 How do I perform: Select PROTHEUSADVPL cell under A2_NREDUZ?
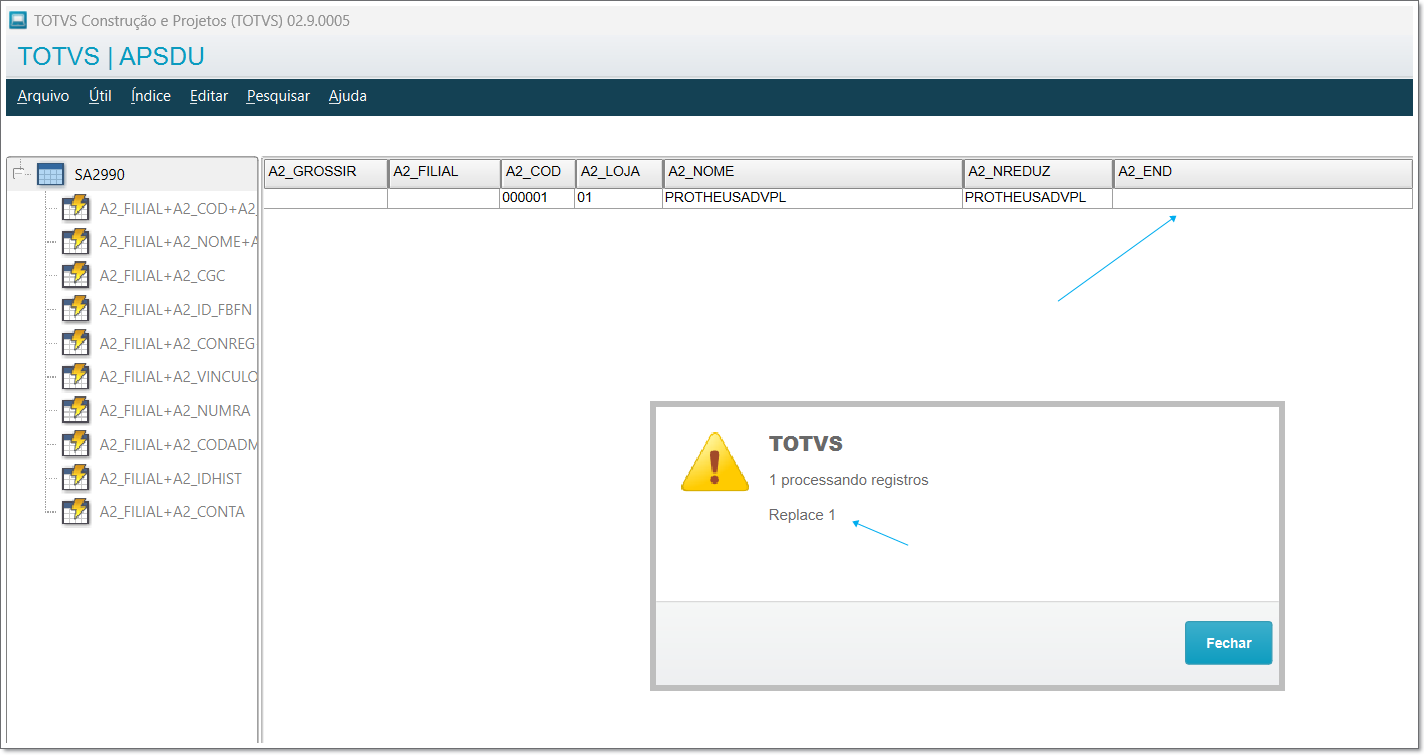click(x=1037, y=198)
